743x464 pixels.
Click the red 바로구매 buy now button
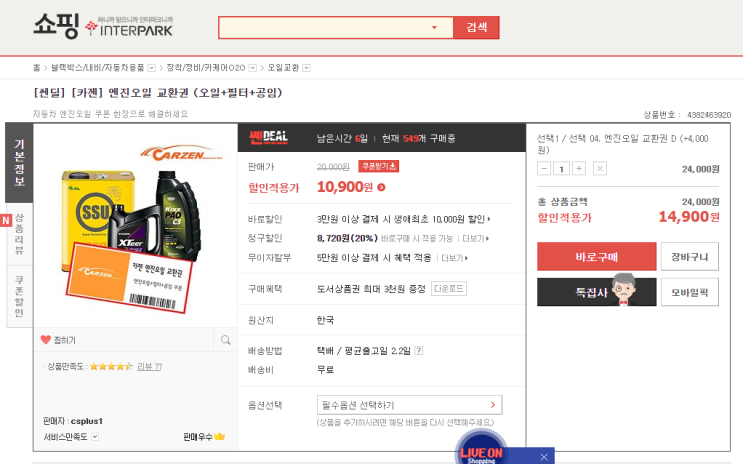[x=597, y=256]
